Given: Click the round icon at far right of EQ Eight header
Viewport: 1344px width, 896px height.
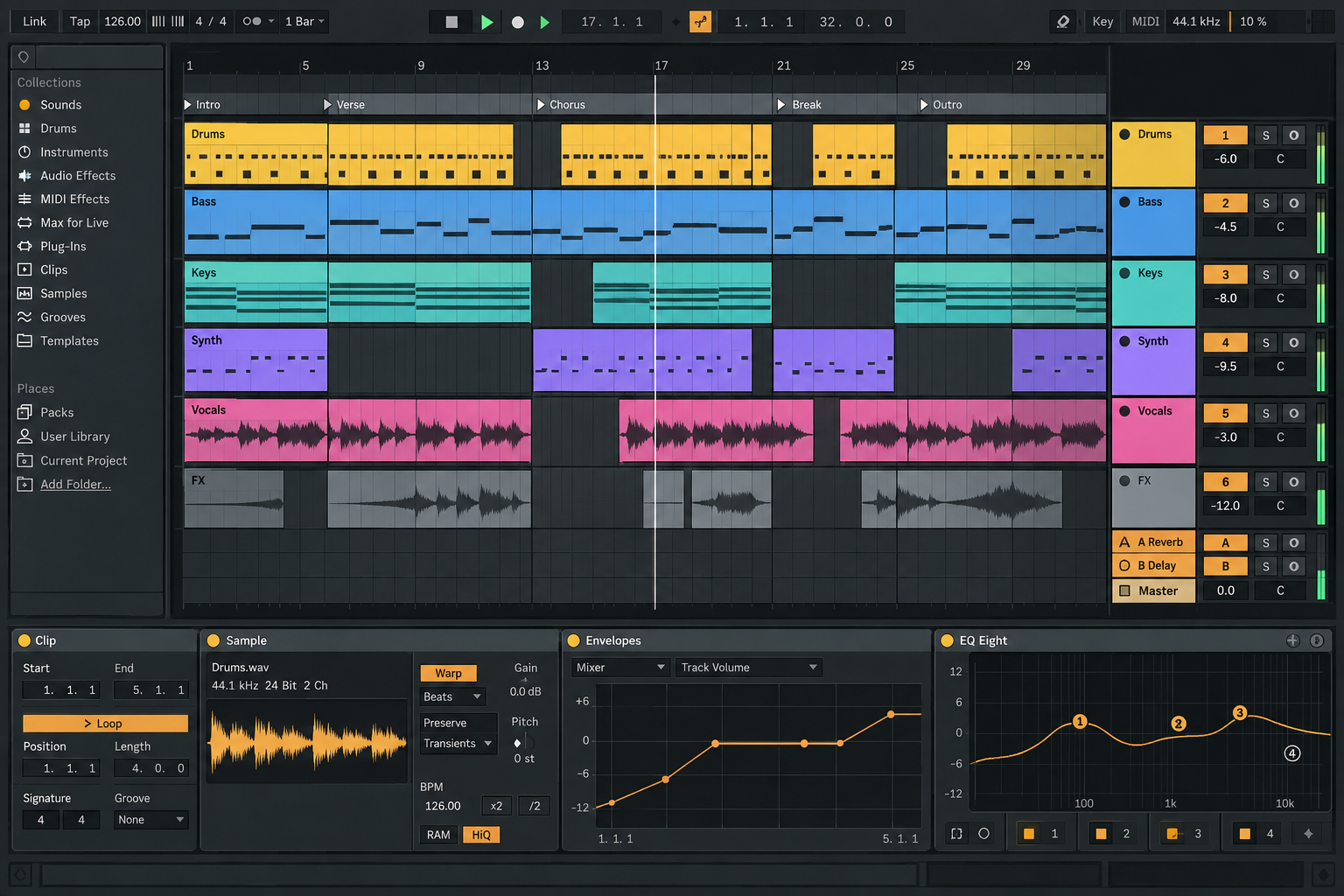Looking at the screenshot, I should [1317, 640].
